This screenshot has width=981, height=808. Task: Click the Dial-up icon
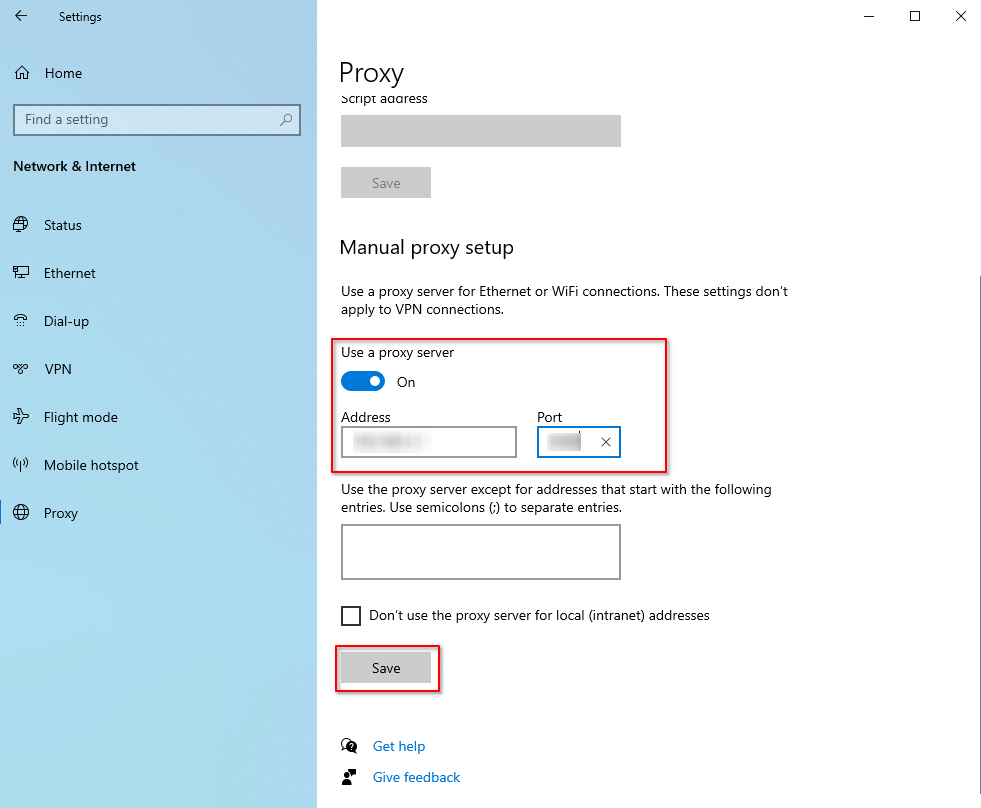point(21,320)
